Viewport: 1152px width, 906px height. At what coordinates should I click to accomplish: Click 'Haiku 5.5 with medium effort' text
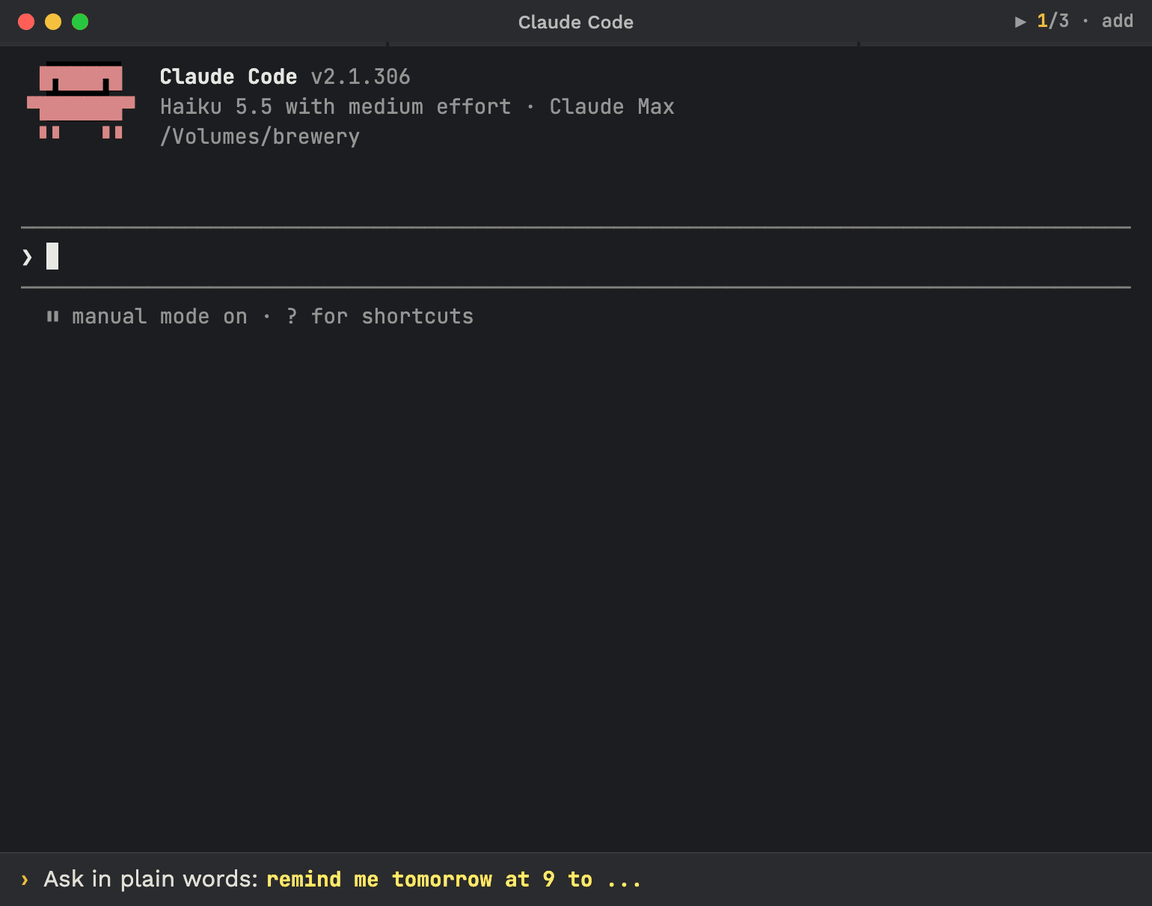coord(335,107)
